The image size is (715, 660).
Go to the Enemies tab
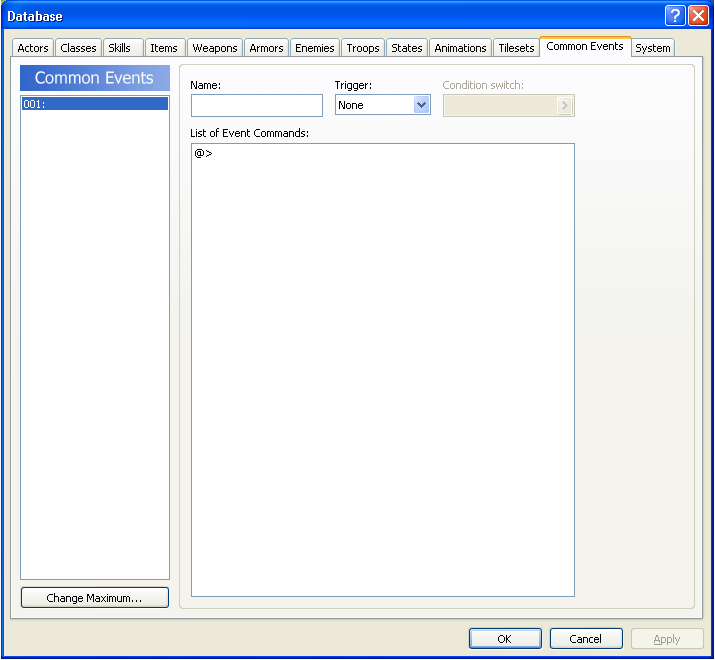[315, 48]
